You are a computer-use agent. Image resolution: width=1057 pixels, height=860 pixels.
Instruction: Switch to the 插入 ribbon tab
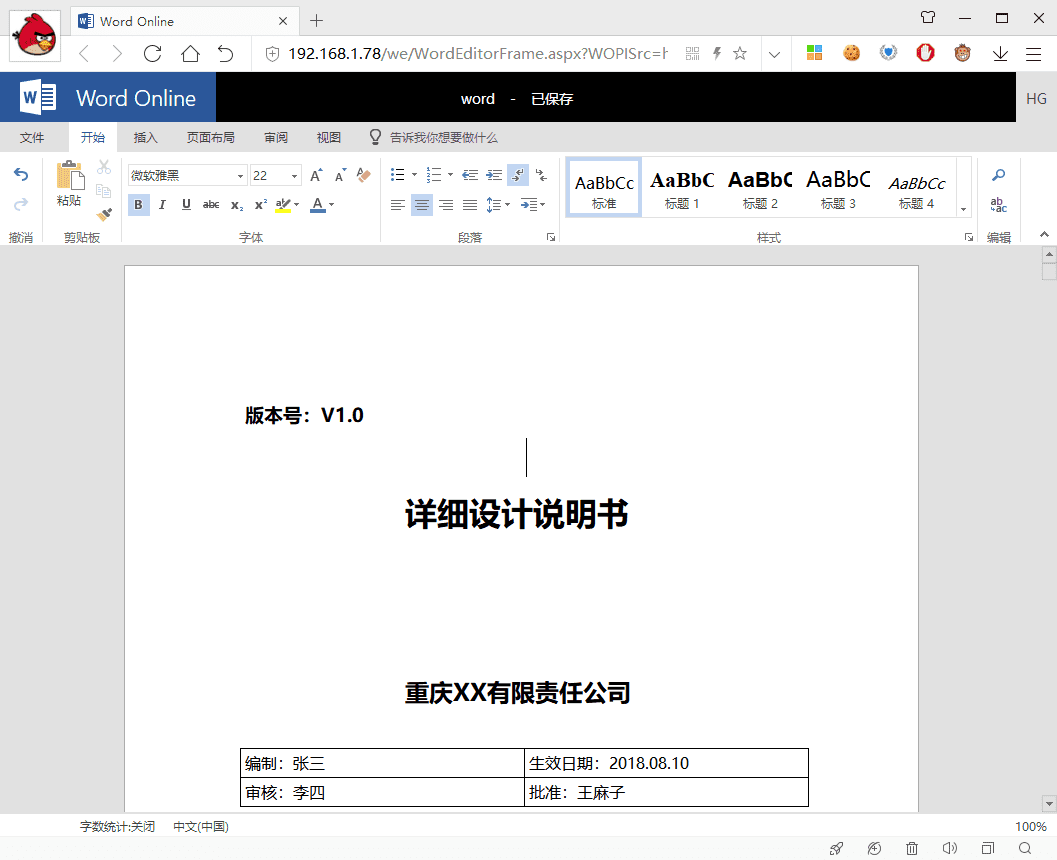pos(146,138)
